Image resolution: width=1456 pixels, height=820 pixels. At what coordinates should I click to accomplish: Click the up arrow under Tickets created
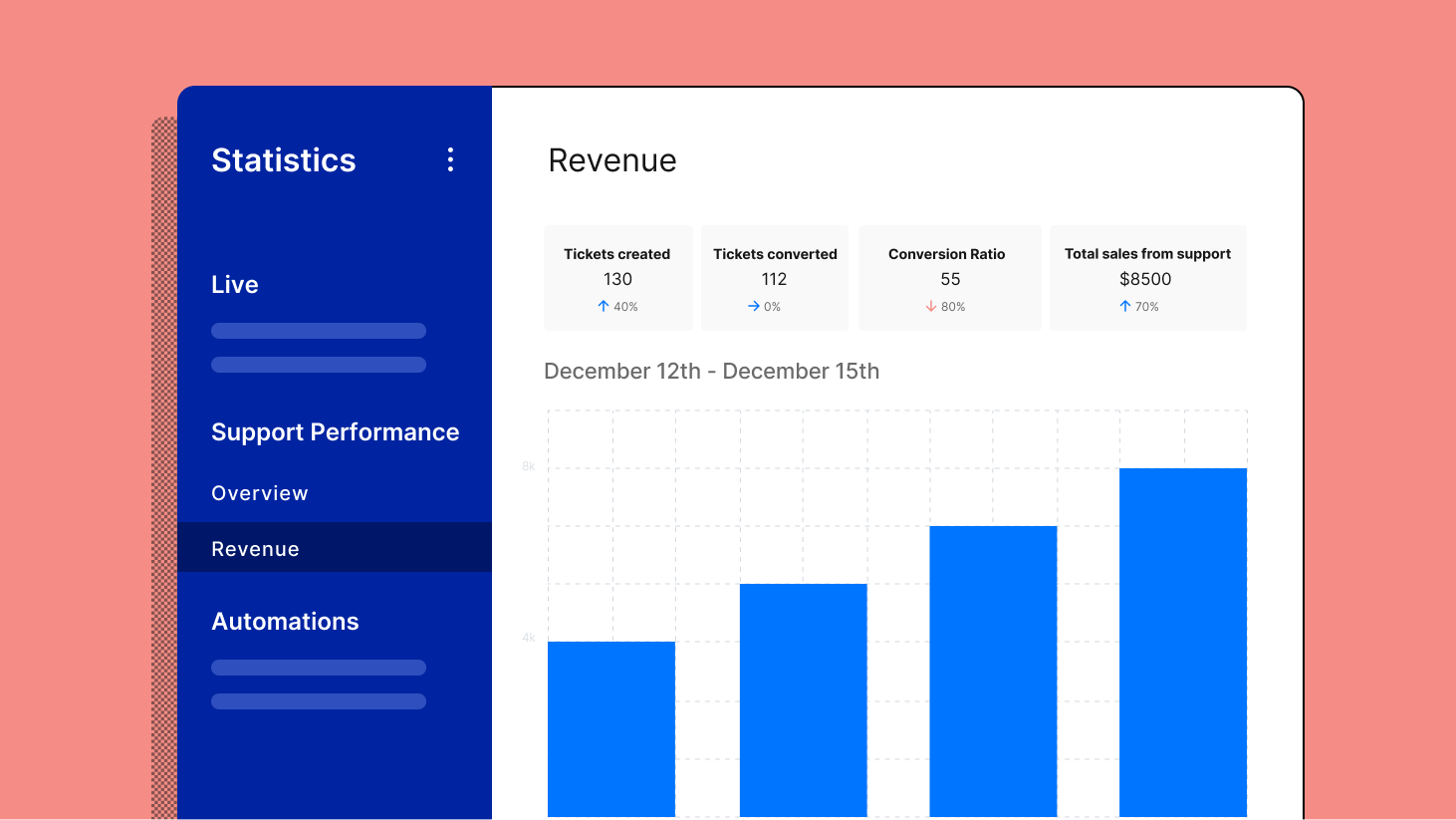coord(603,306)
